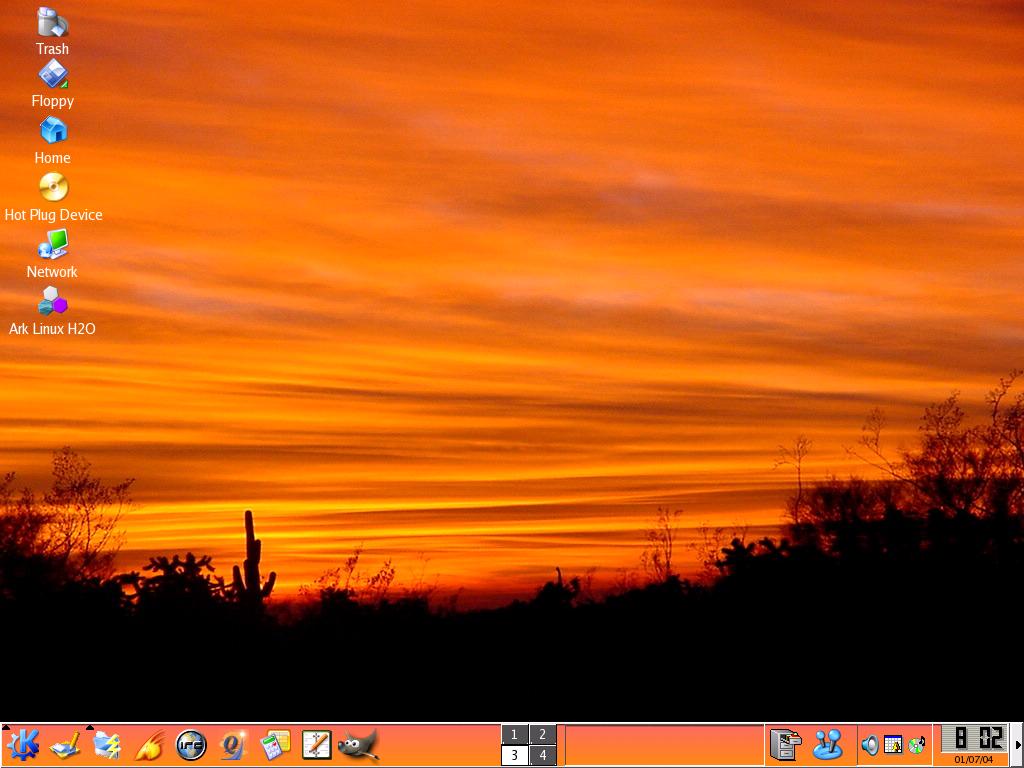Click the 01/07/04 date text

tap(974, 760)
